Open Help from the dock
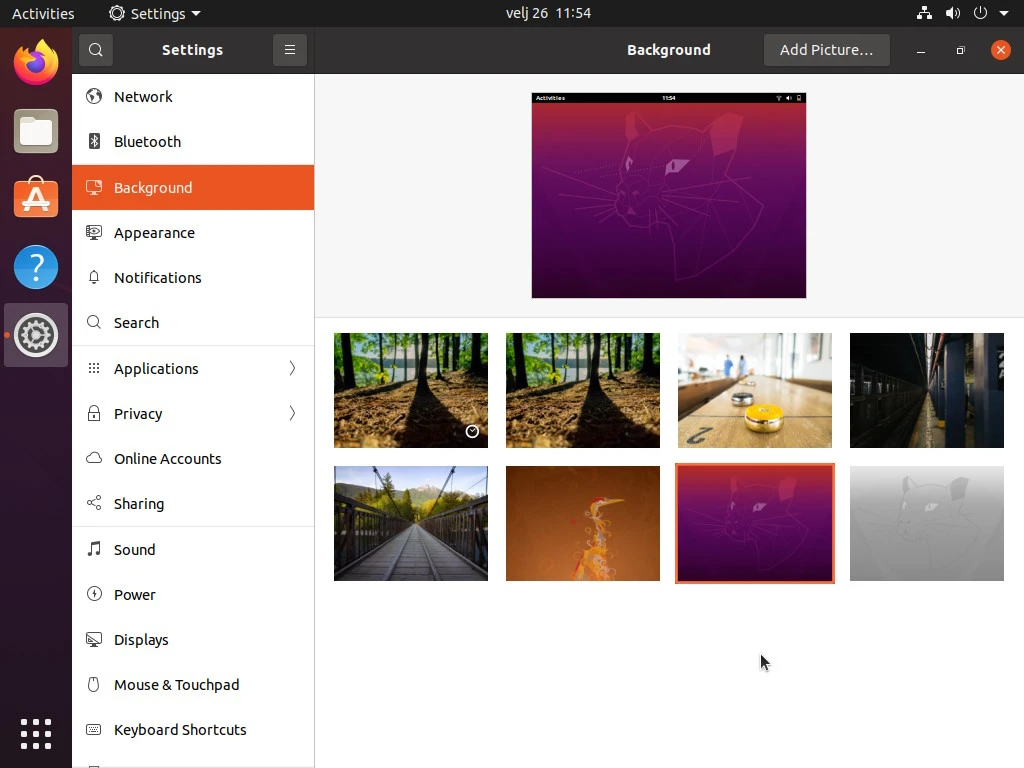1024x768 pixels. 36,267
